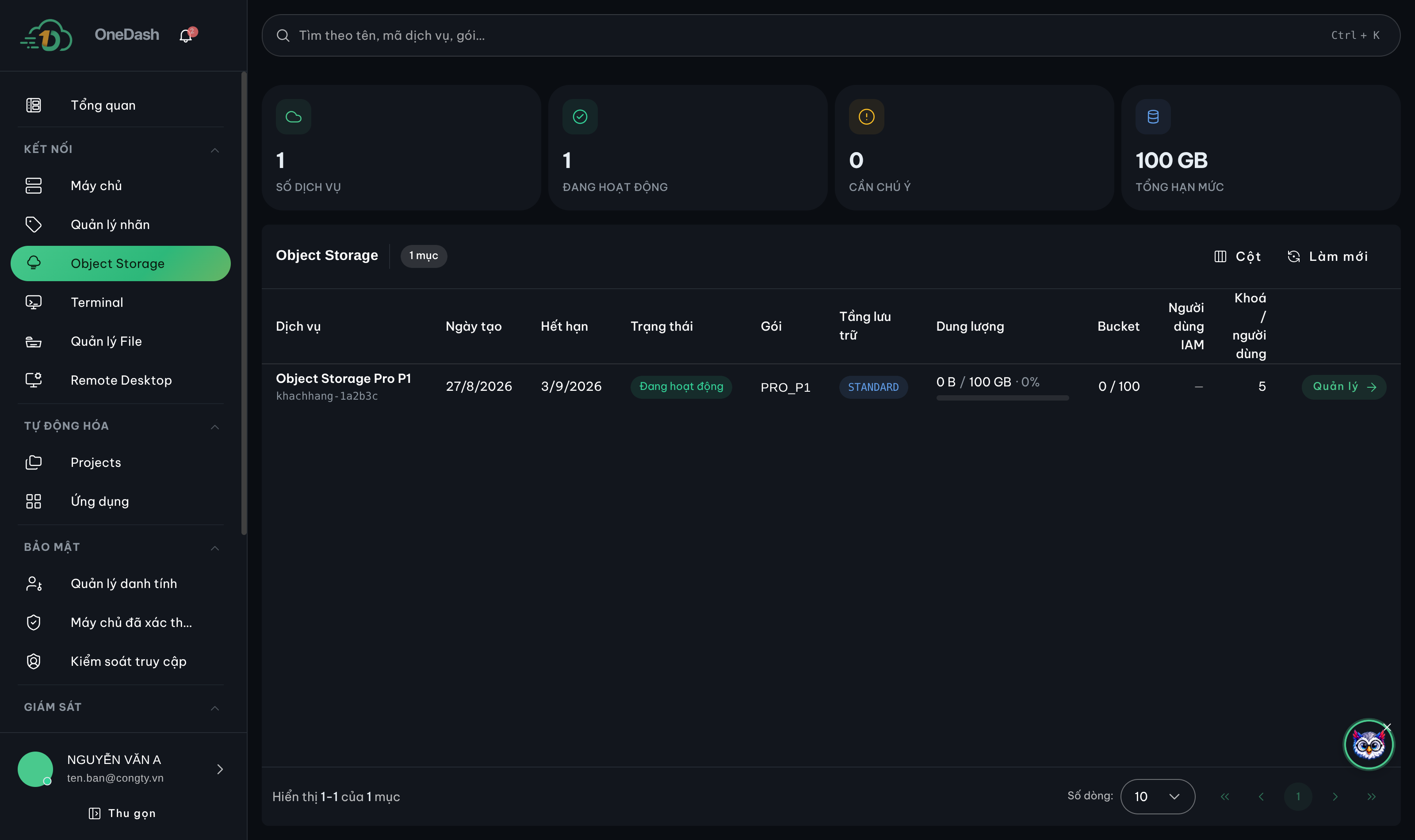Close the owl assistant widget
This screenshot has height=840, width=1415.
1387,727
